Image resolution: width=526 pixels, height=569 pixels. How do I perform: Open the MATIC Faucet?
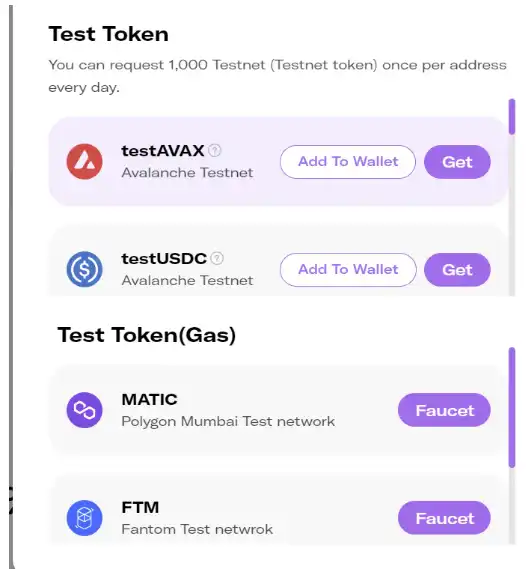444,410
